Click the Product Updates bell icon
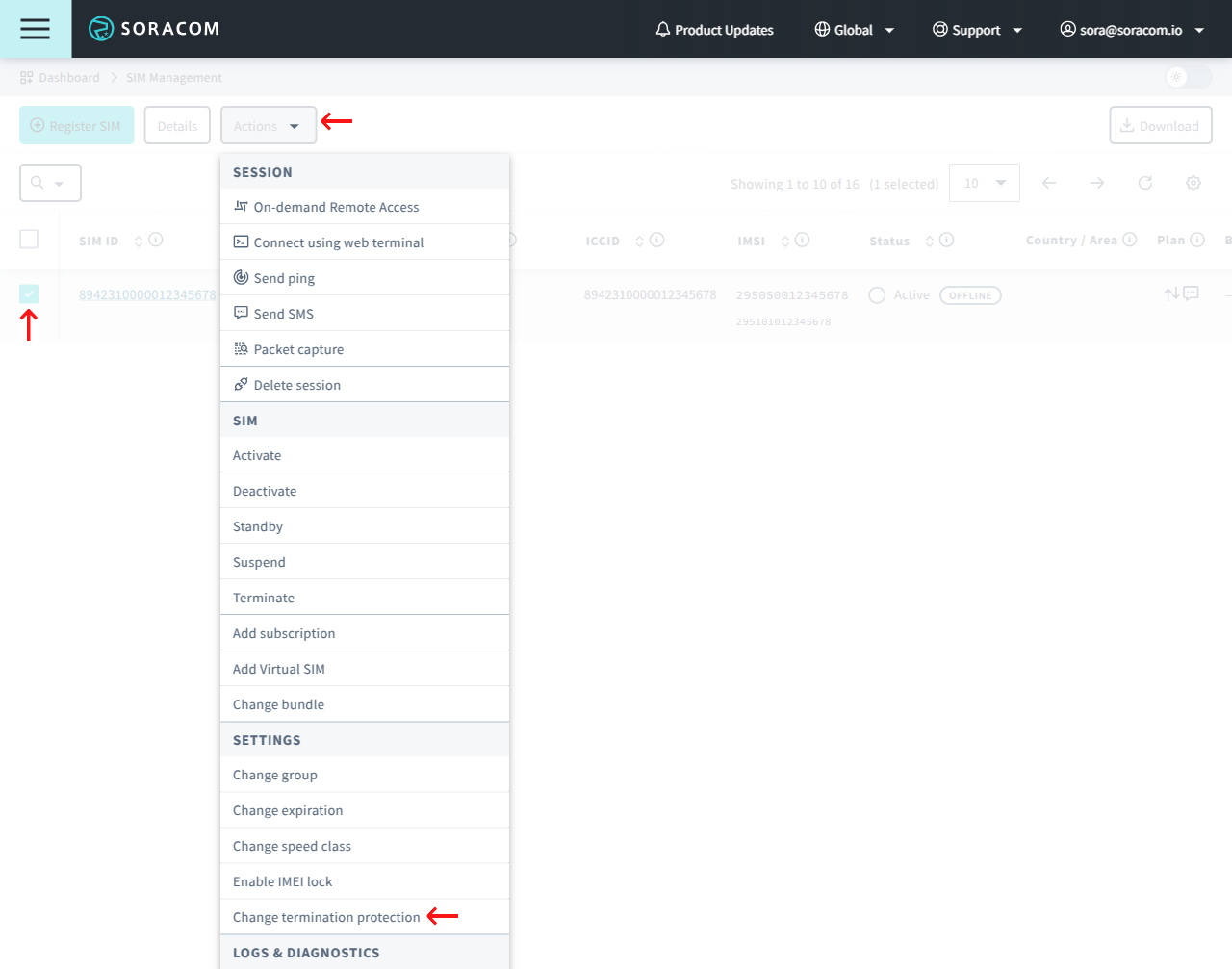Image resolution: width=1232 pixels, height=969 pixels. (662, 29)
